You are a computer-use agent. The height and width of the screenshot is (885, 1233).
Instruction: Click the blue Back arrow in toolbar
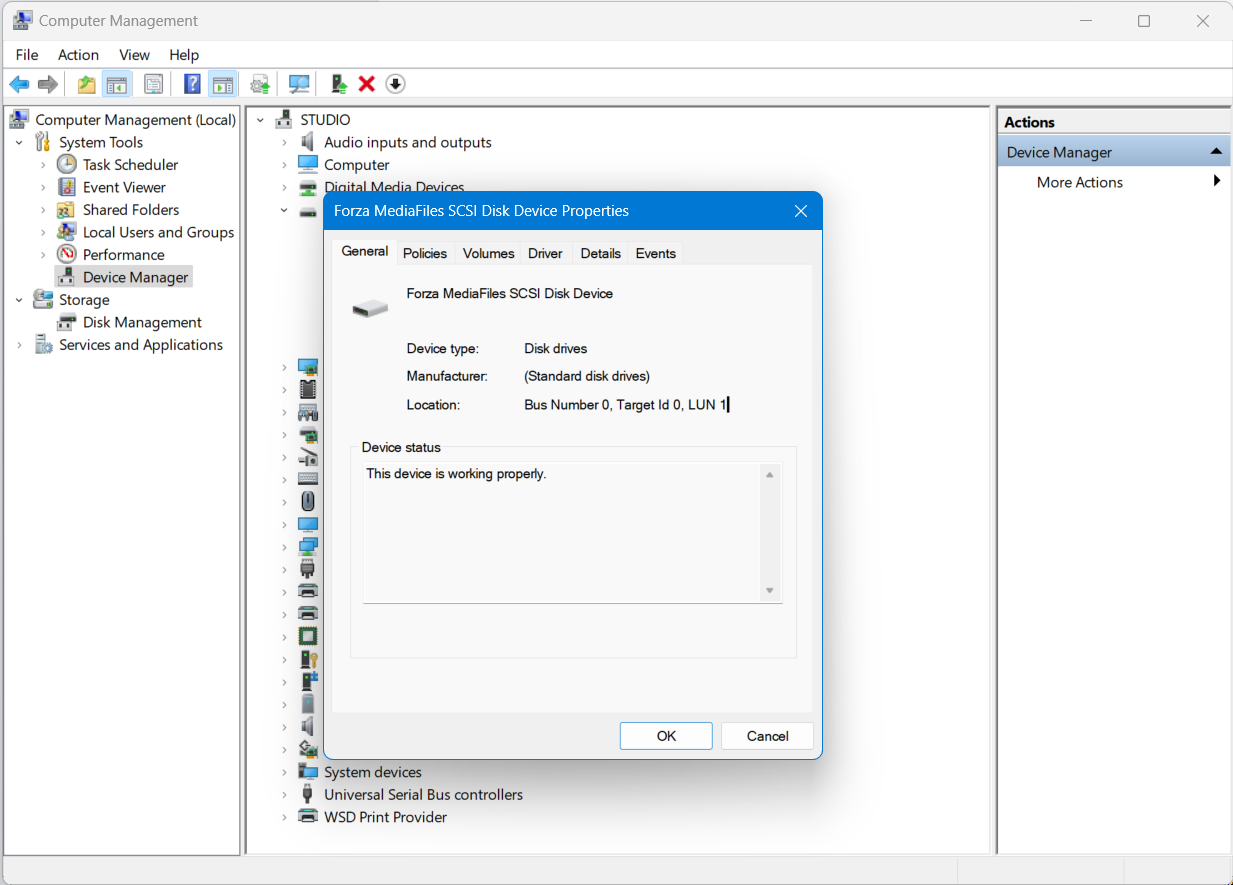pyautogui.click(x=19, y=84)
